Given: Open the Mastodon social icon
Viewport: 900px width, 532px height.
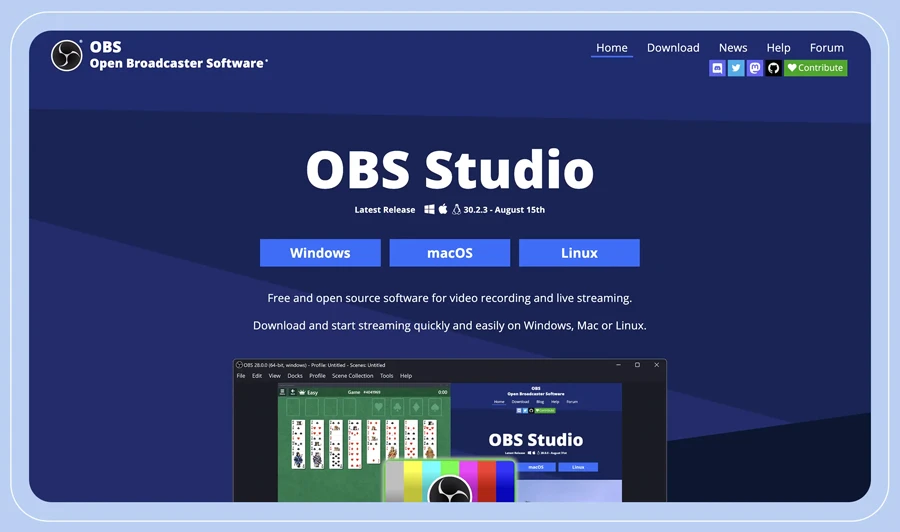Looking at the screenshot, I should point(755,68).
